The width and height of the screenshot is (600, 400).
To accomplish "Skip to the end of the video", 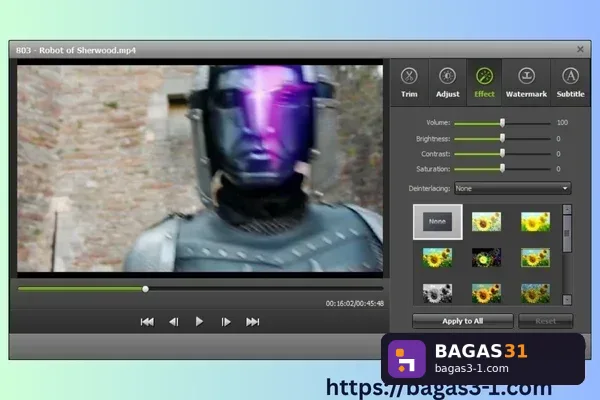I will (253, 322).
